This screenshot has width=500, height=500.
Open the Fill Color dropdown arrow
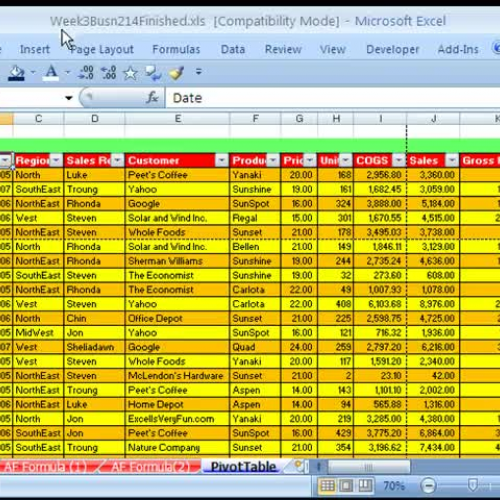pos(33,72)
